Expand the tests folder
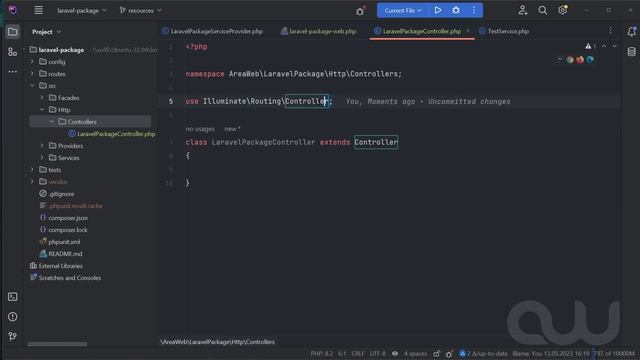 coord(32,169)
